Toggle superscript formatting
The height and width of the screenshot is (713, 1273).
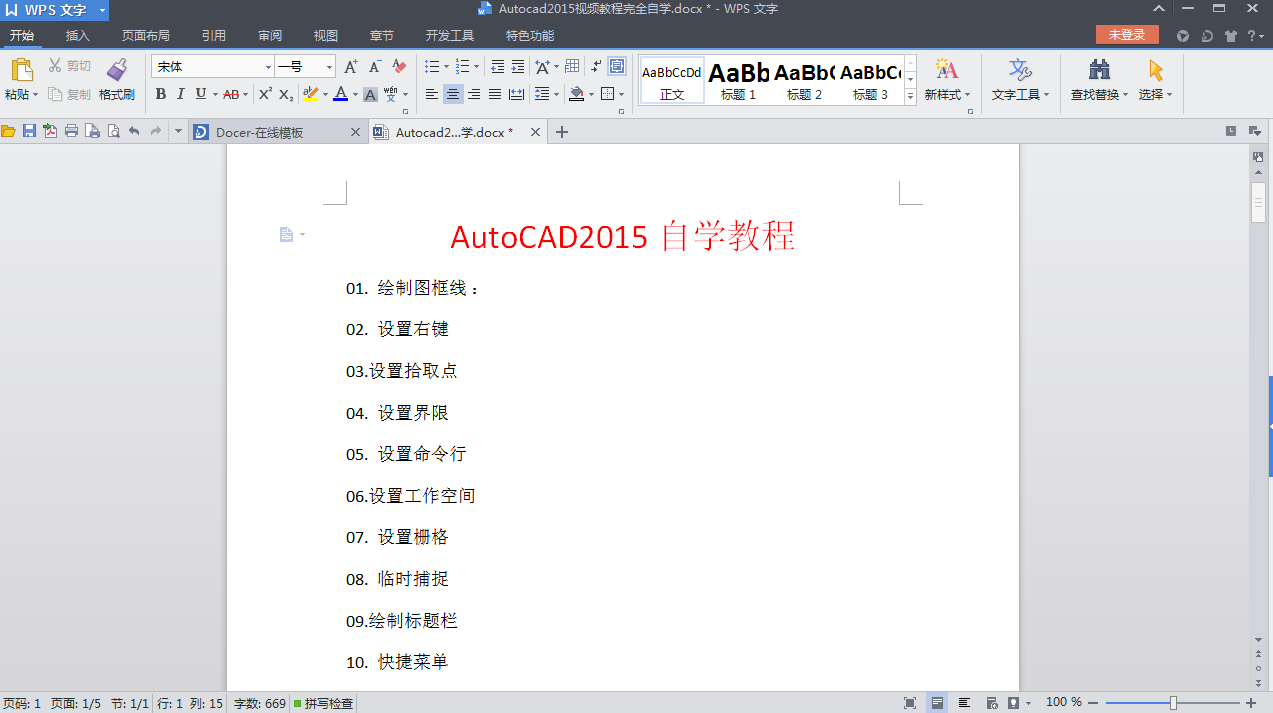(x=265, y=94)
